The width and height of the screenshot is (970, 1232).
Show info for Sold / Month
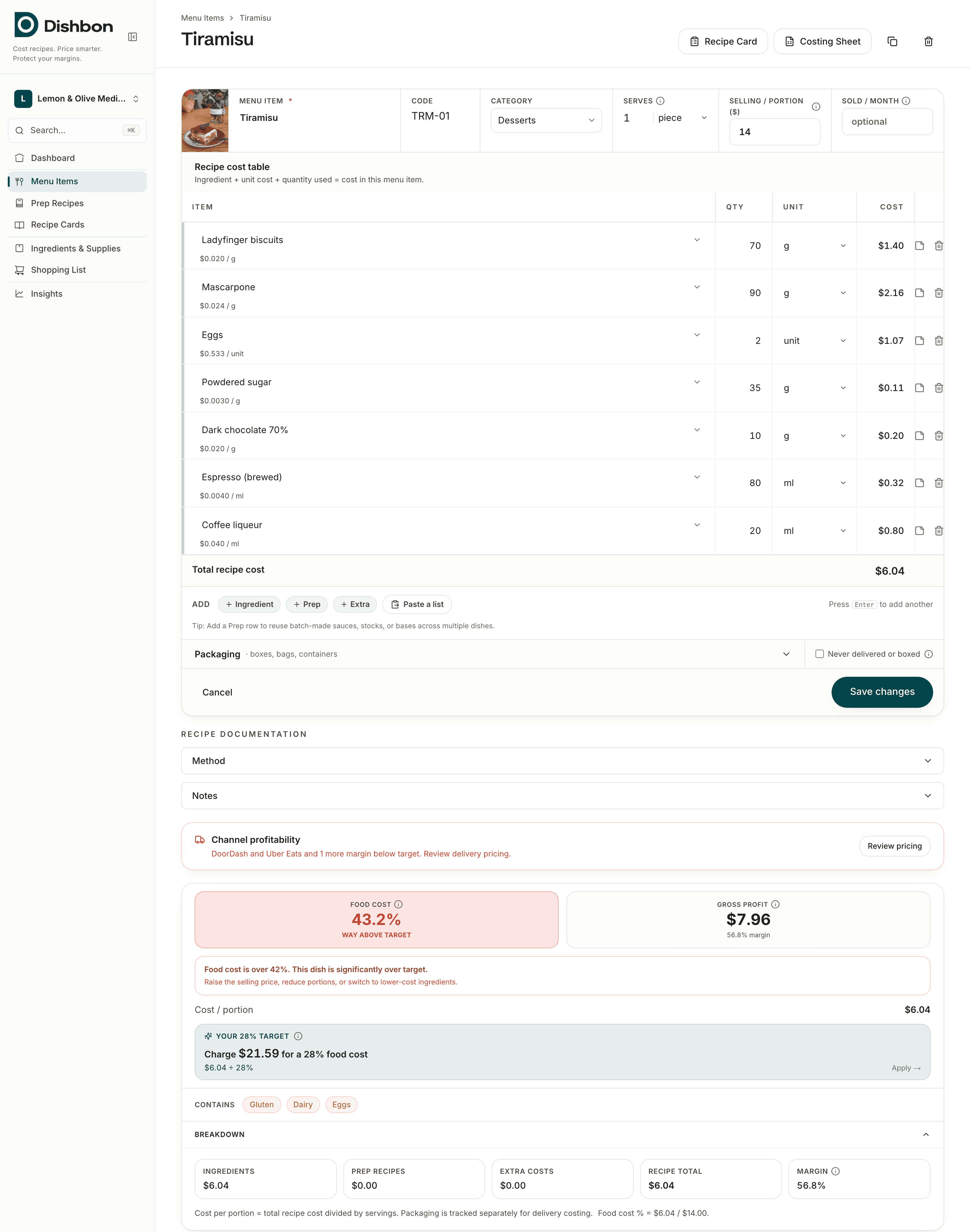906,101
